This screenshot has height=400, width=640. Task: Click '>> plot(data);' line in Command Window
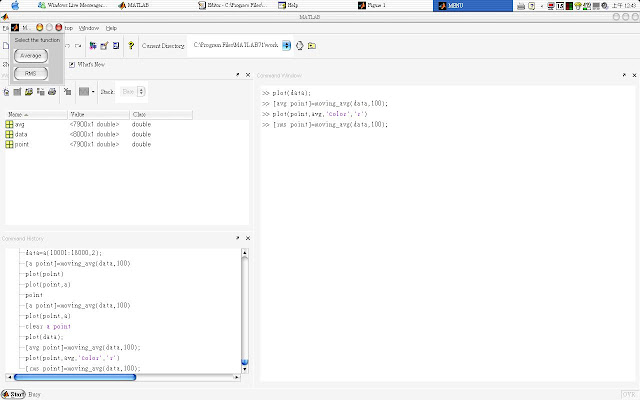tap(287, 93)
